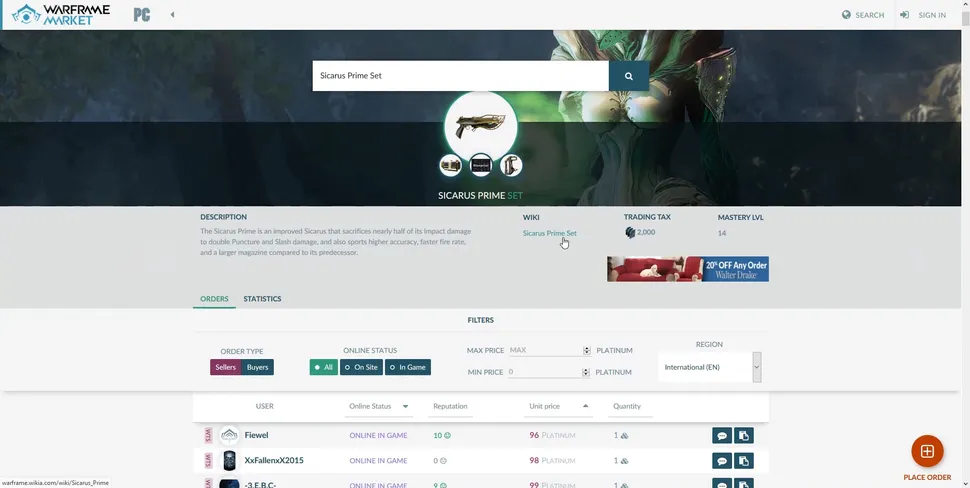Open seller Fiewel's profile
The width and height of the screenshot is (970, 488).
pos(257,435)
